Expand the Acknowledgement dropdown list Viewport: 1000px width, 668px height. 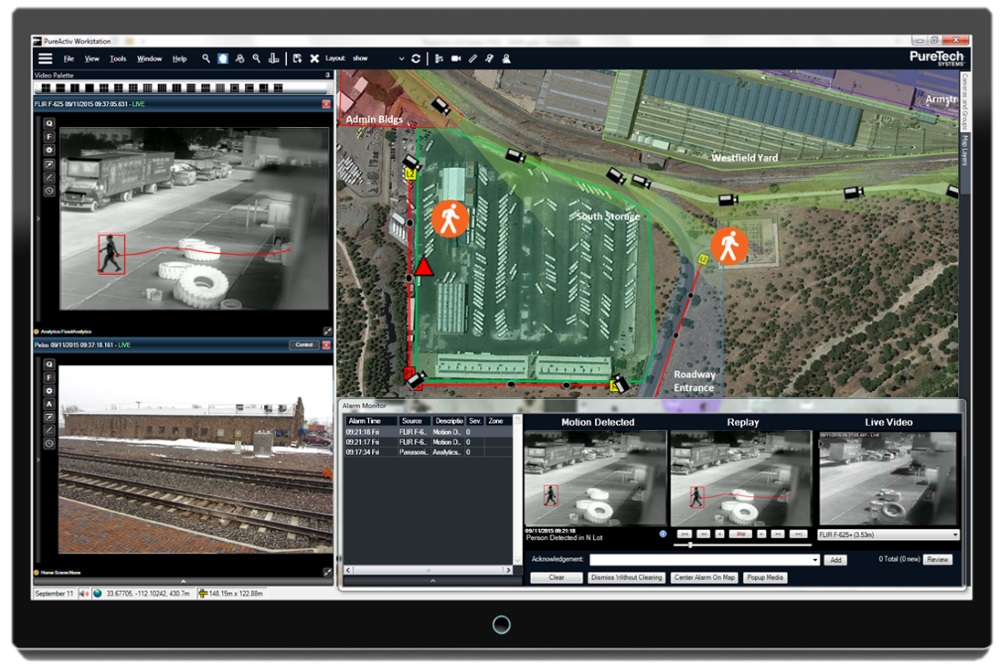click(x=813, y=560)
